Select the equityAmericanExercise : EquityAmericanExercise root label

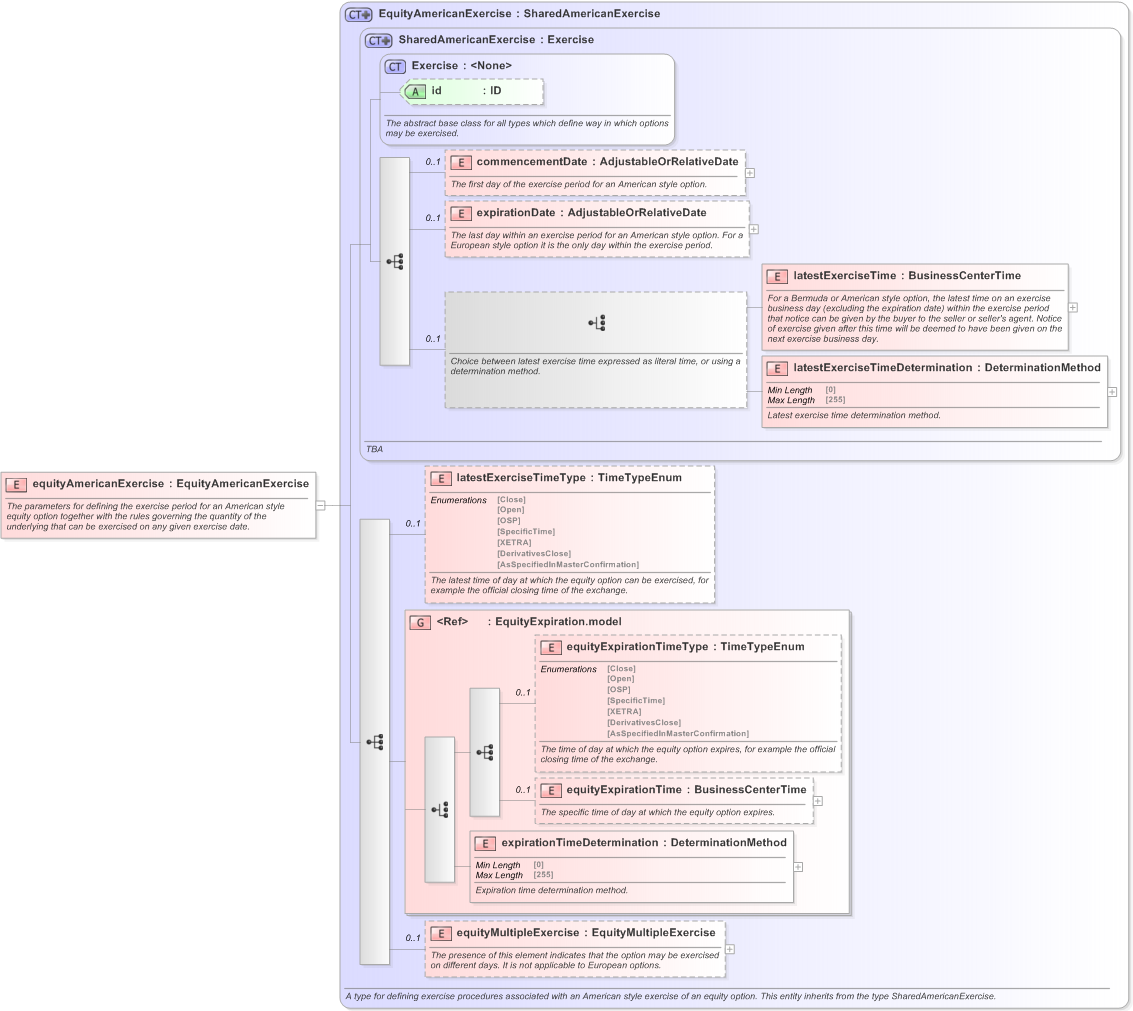[x=171, y=484]
